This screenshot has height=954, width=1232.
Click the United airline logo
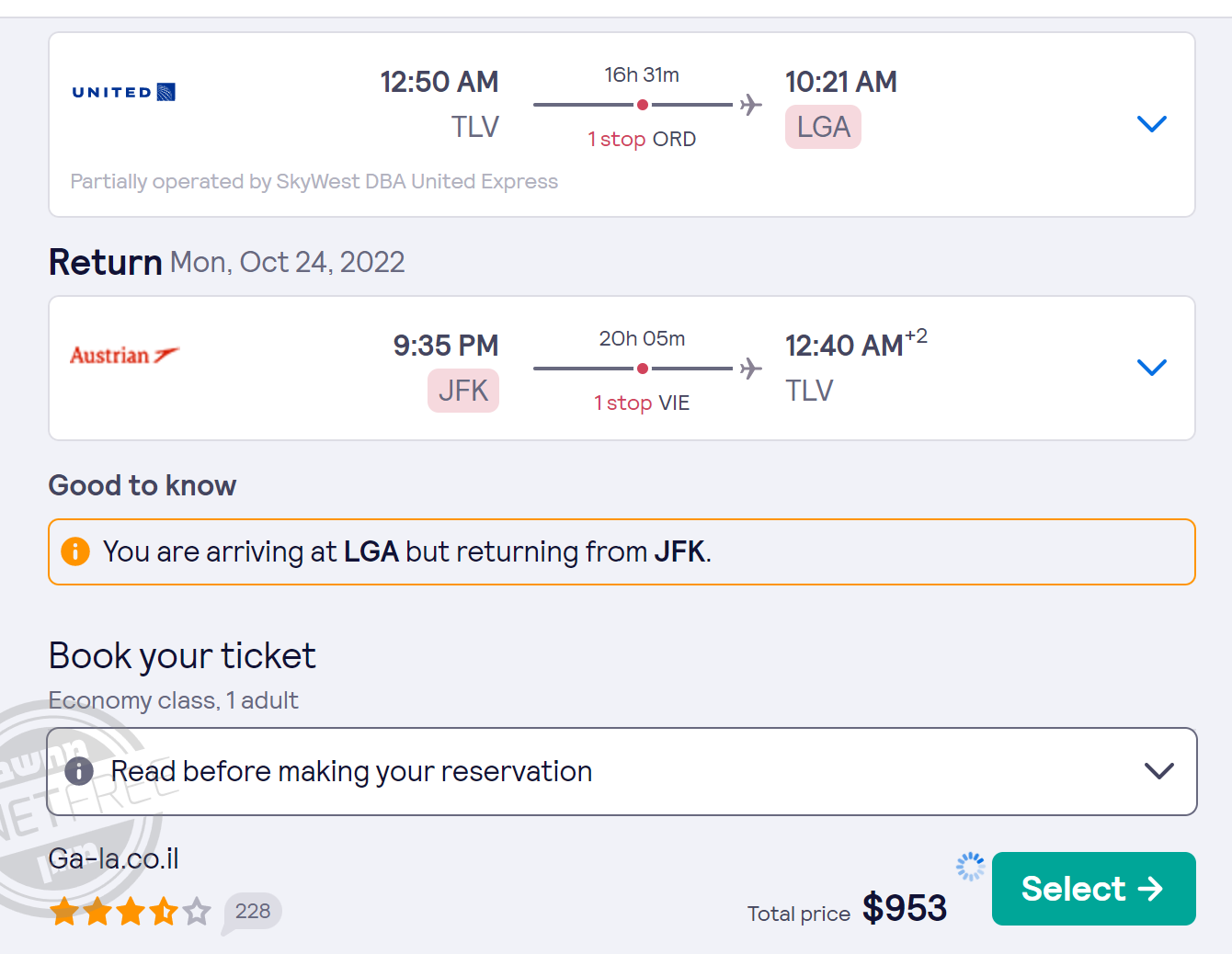(123, 92)
